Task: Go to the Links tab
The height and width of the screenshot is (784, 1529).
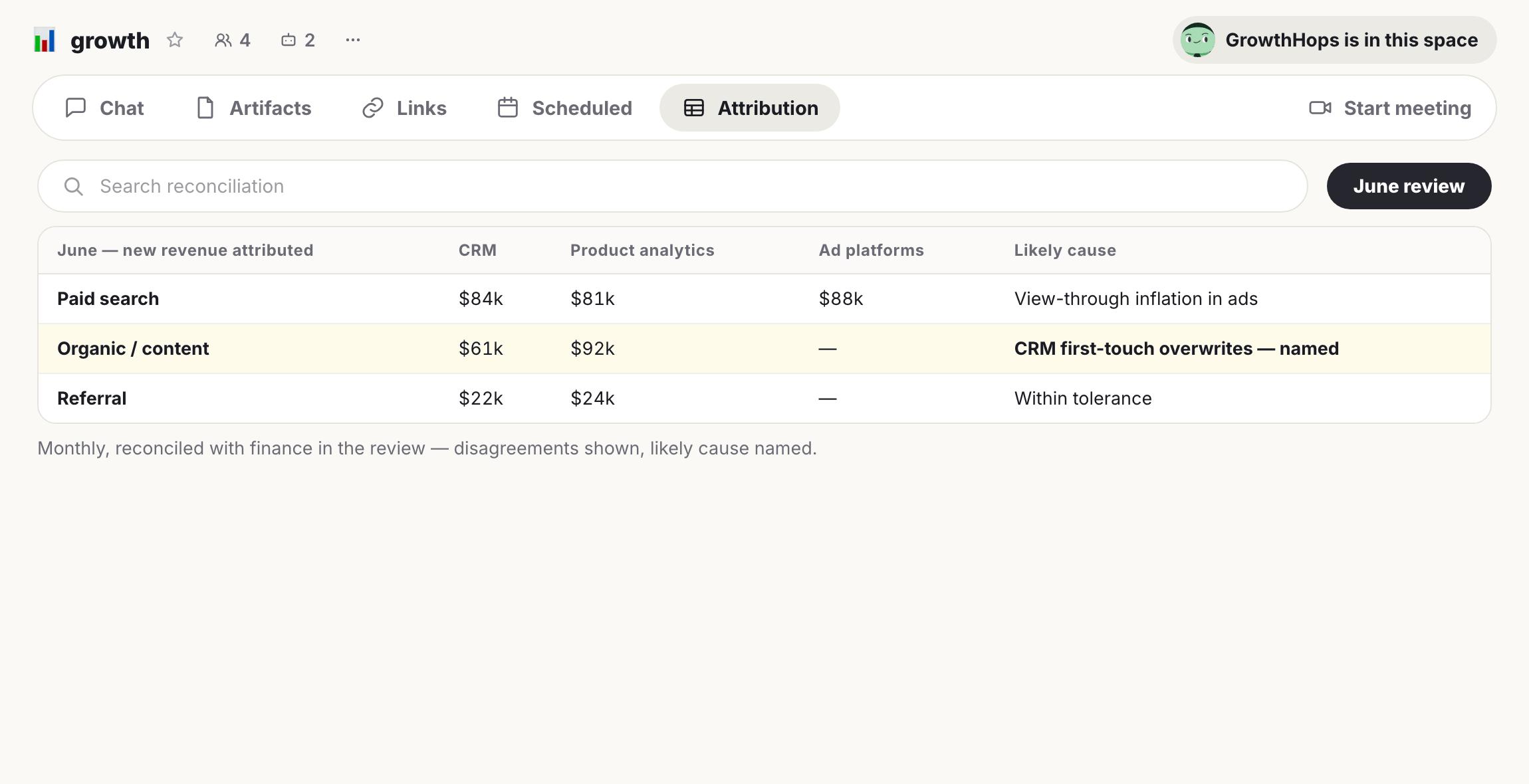Action: (404, 108)
